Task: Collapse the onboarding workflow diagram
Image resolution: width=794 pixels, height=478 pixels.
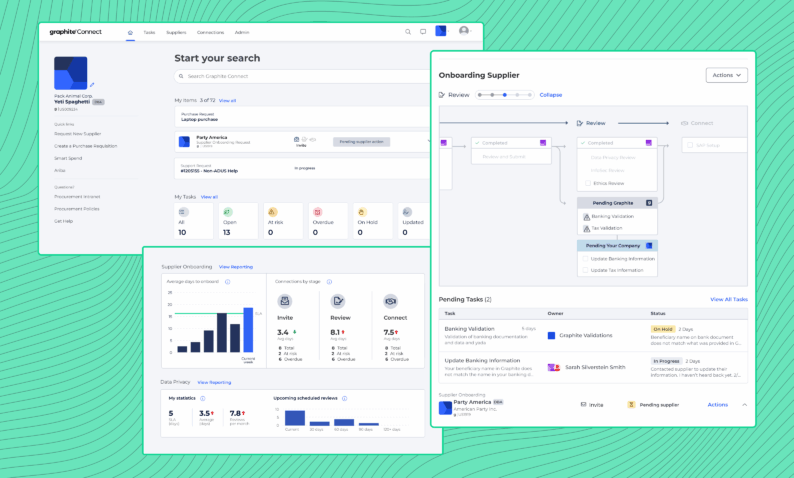Action: tap(551, 95)
